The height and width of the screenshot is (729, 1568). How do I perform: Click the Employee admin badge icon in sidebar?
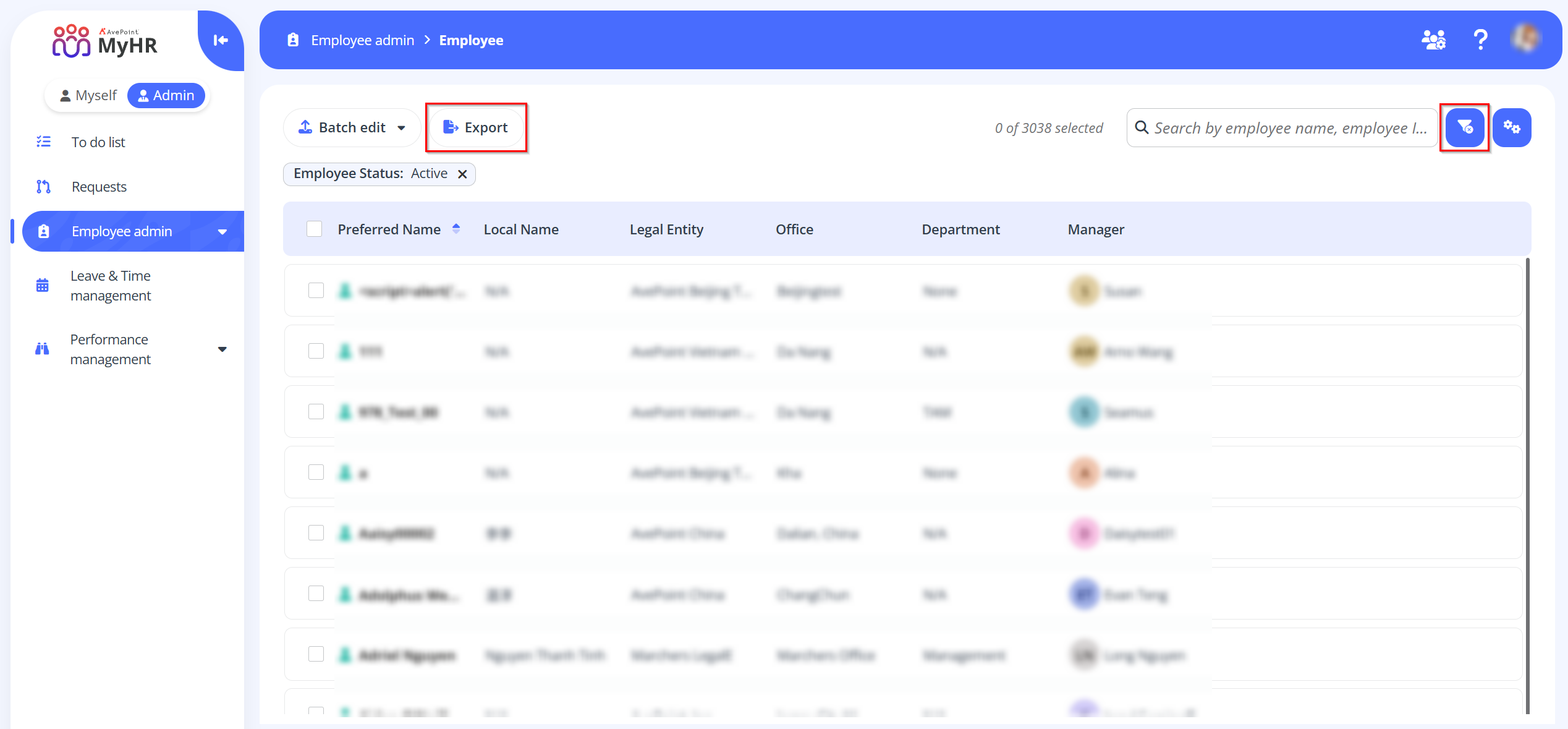click(43, 231)
